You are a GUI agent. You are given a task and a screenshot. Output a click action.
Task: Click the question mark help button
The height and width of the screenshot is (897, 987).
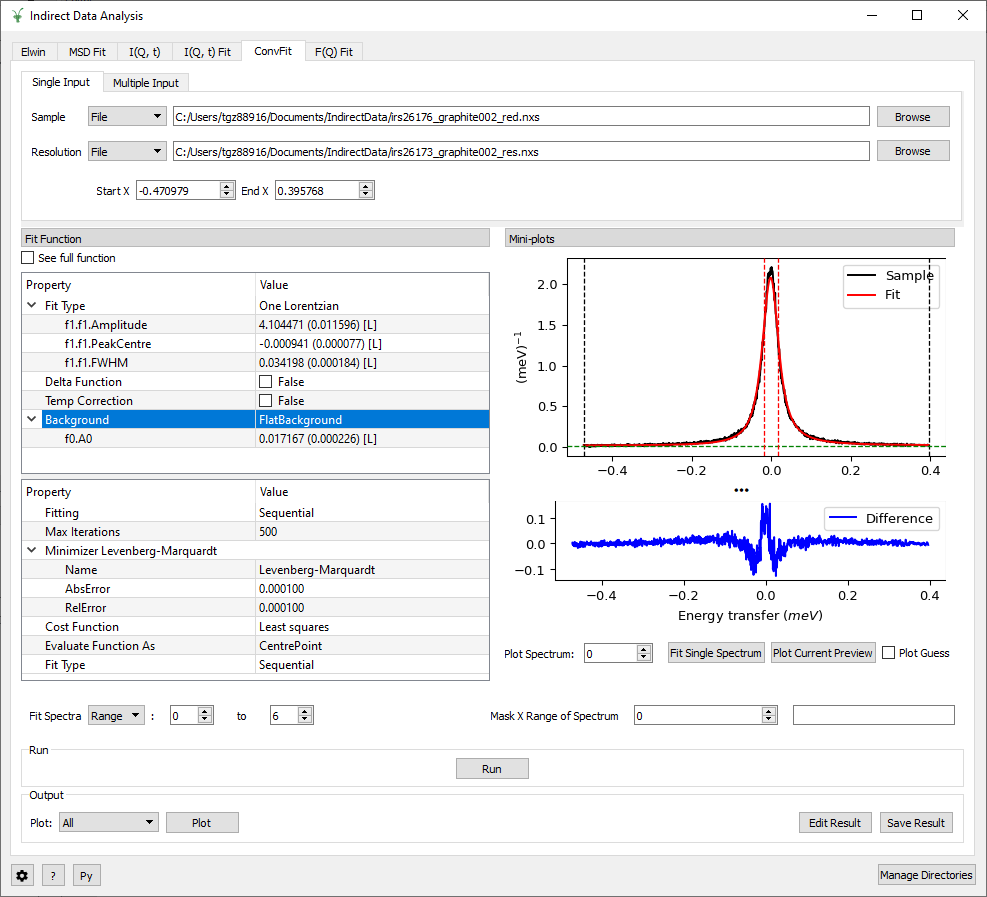54,875
